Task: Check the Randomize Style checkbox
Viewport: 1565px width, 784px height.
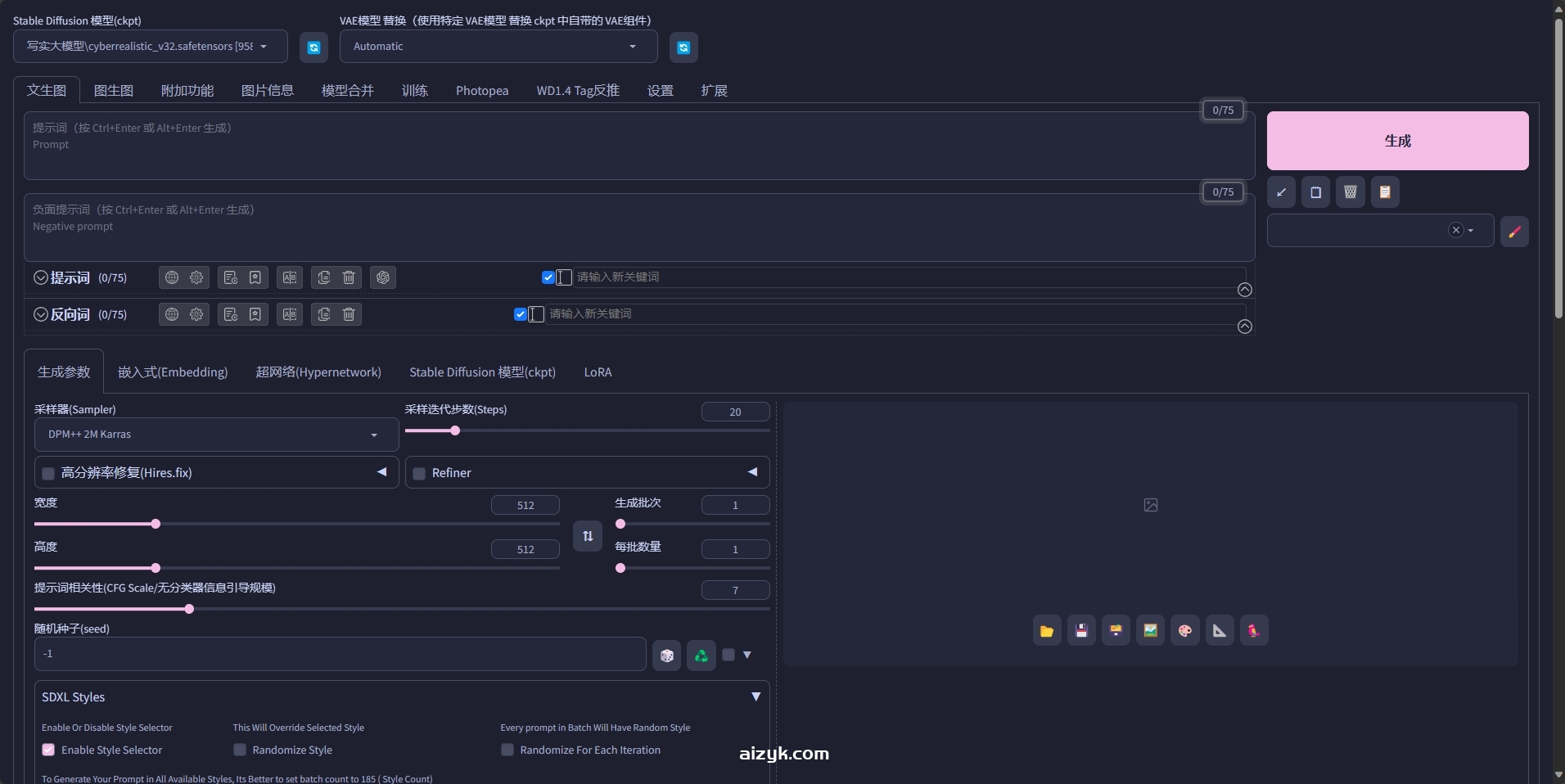Action: tap(238, 750)
